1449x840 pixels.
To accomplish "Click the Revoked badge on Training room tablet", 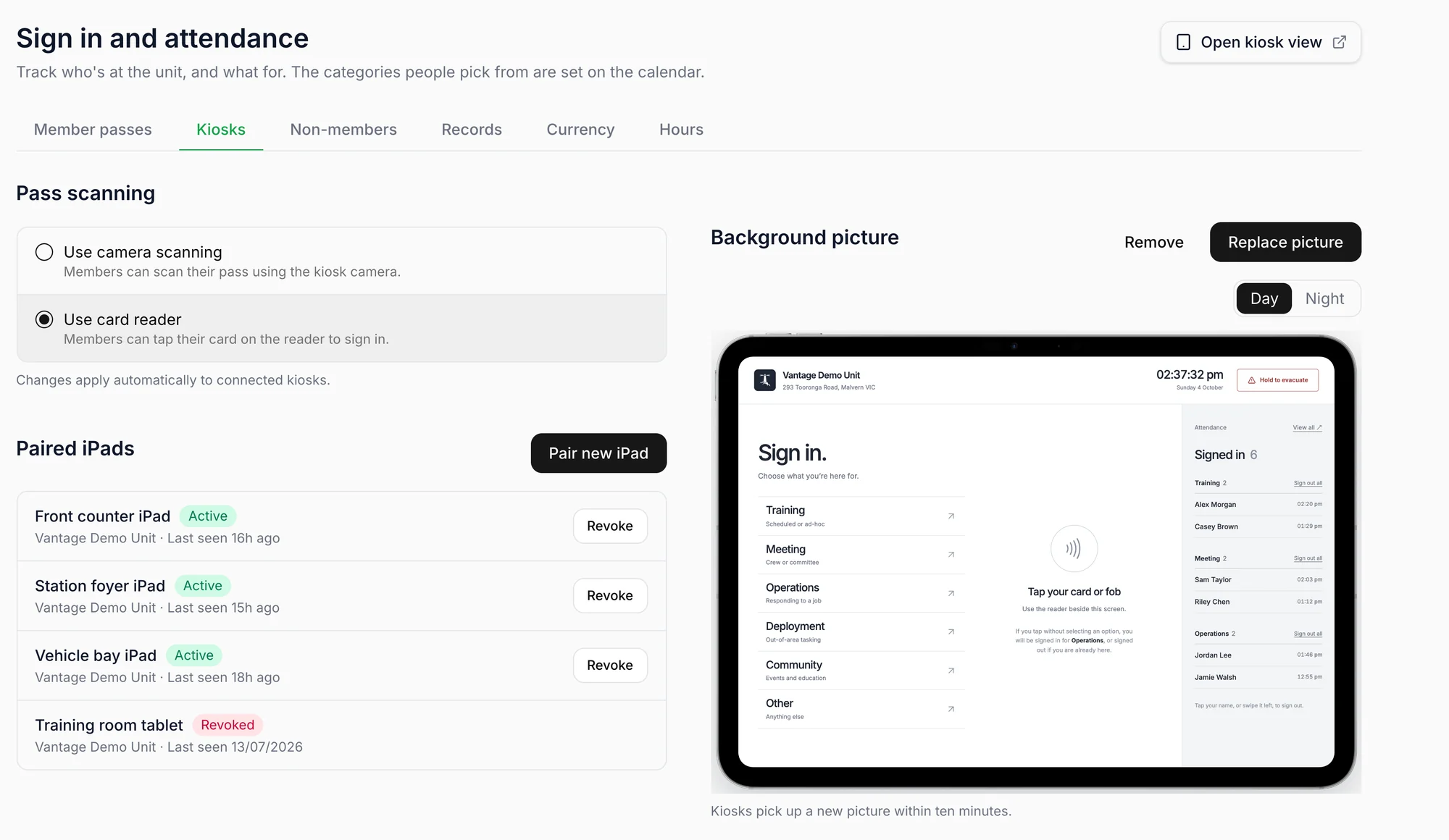I will (227, 725).
